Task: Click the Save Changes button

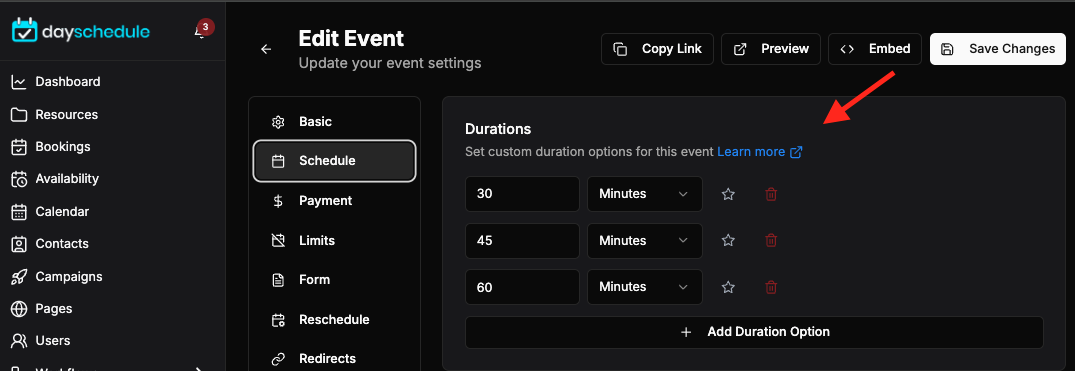Action: pos(998,49)
